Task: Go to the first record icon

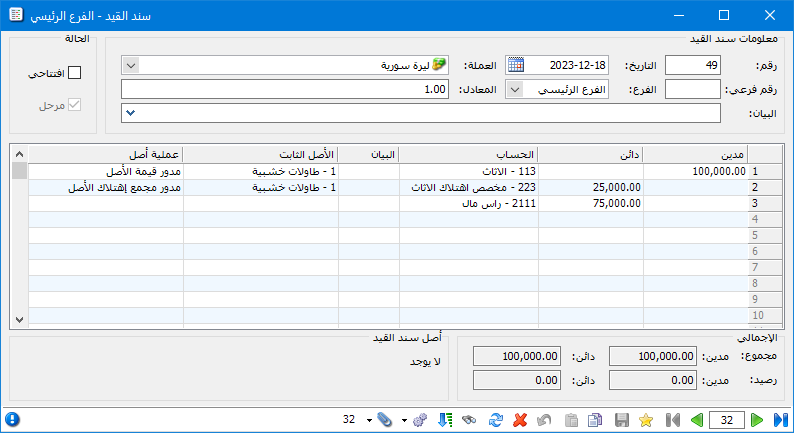Action: click(673, 420)
